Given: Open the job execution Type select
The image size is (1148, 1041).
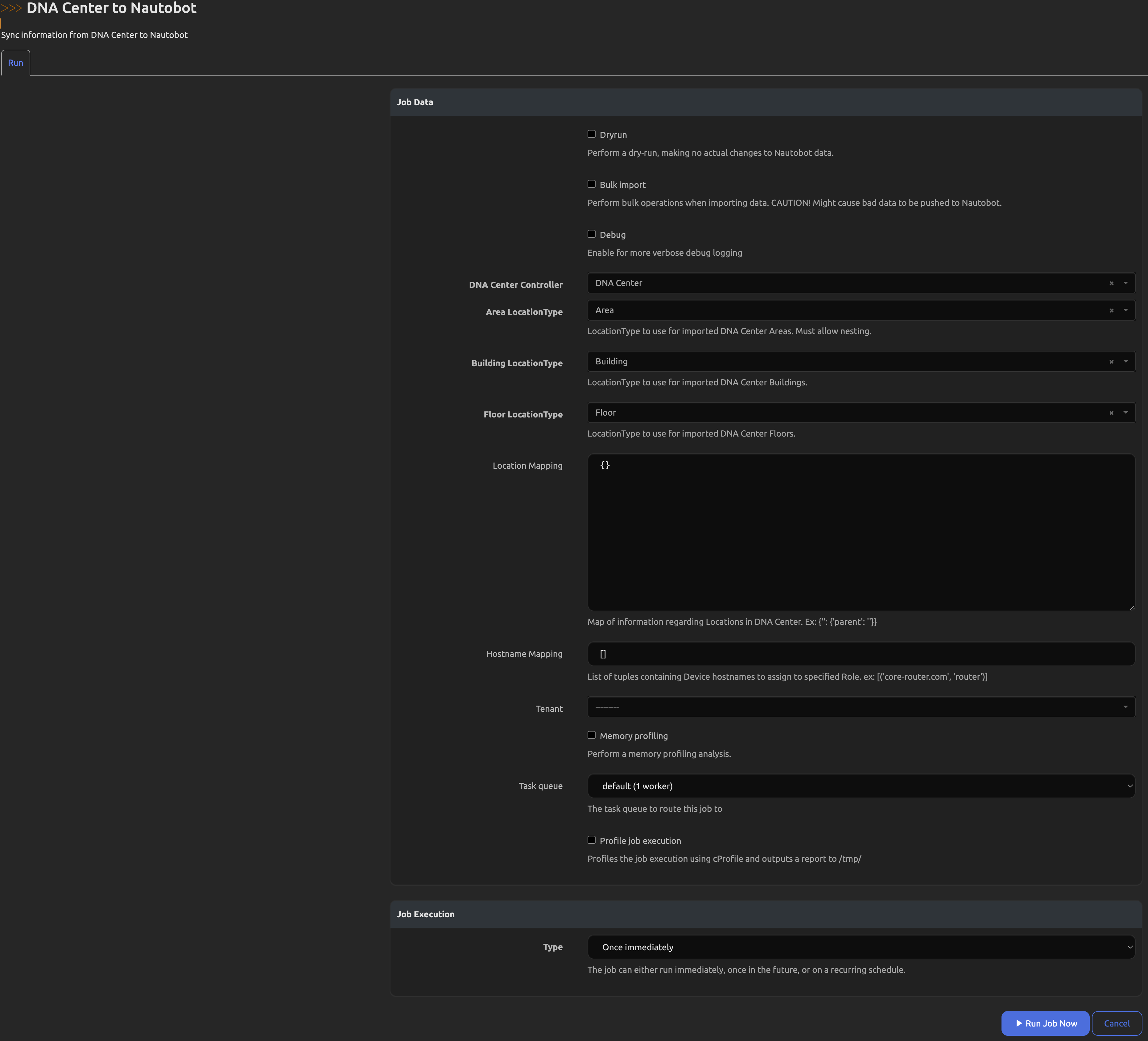Looking at the screenshot, I should [861, 947].
